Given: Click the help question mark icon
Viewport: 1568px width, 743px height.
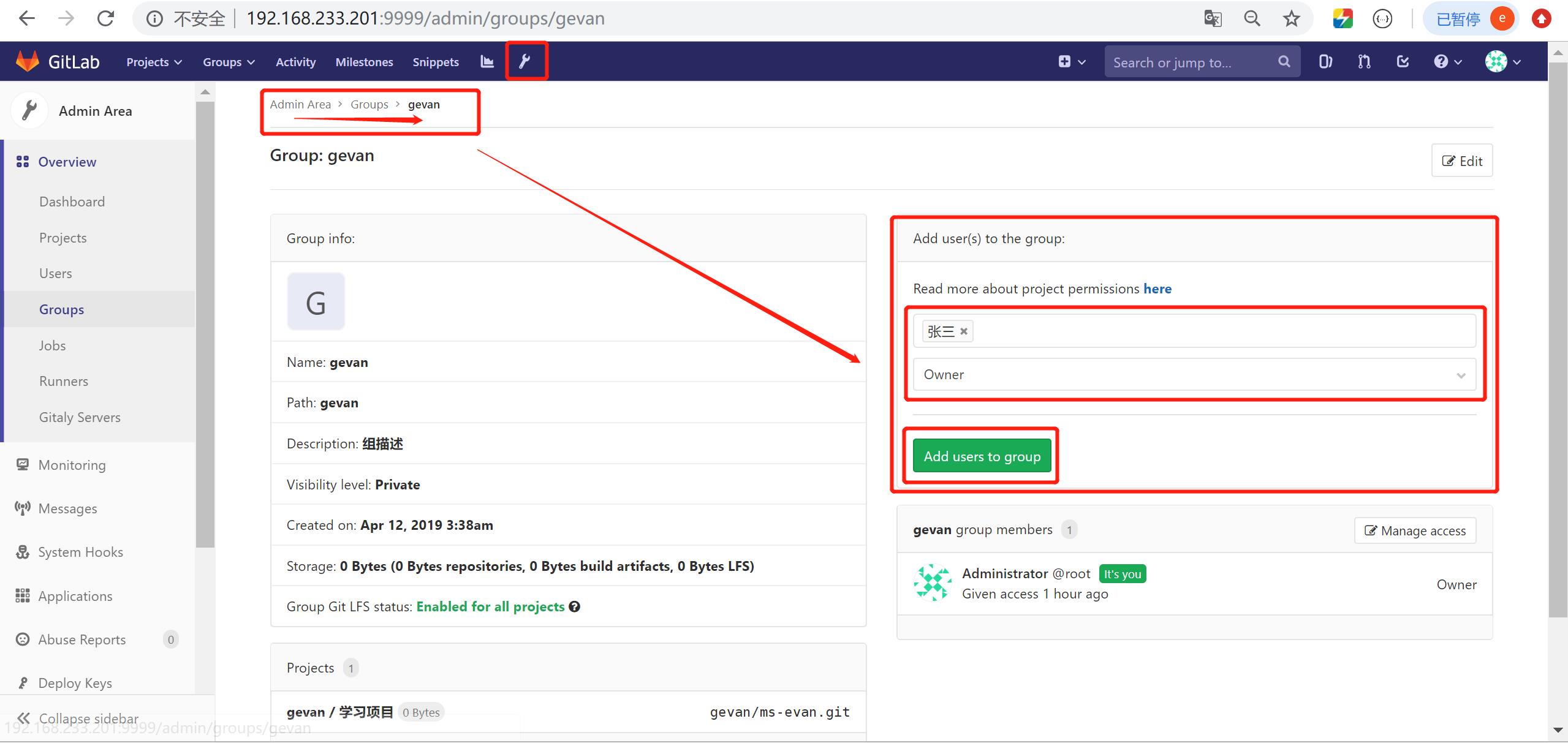Looking at the screenshot, I should click(x=1441, y=61).
